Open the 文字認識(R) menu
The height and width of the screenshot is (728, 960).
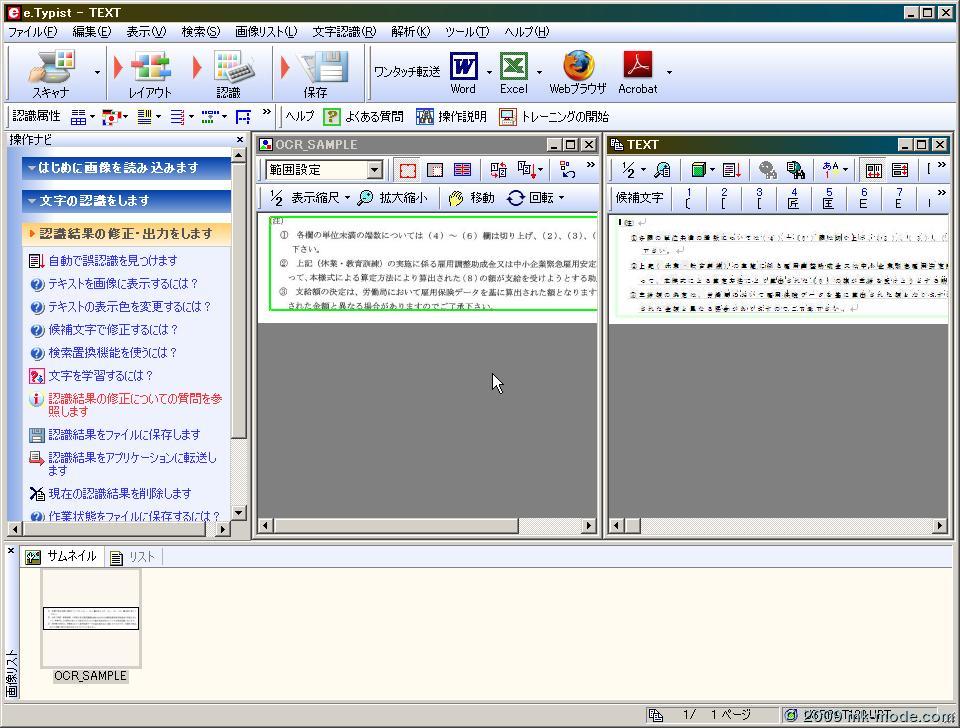(343, 31)
